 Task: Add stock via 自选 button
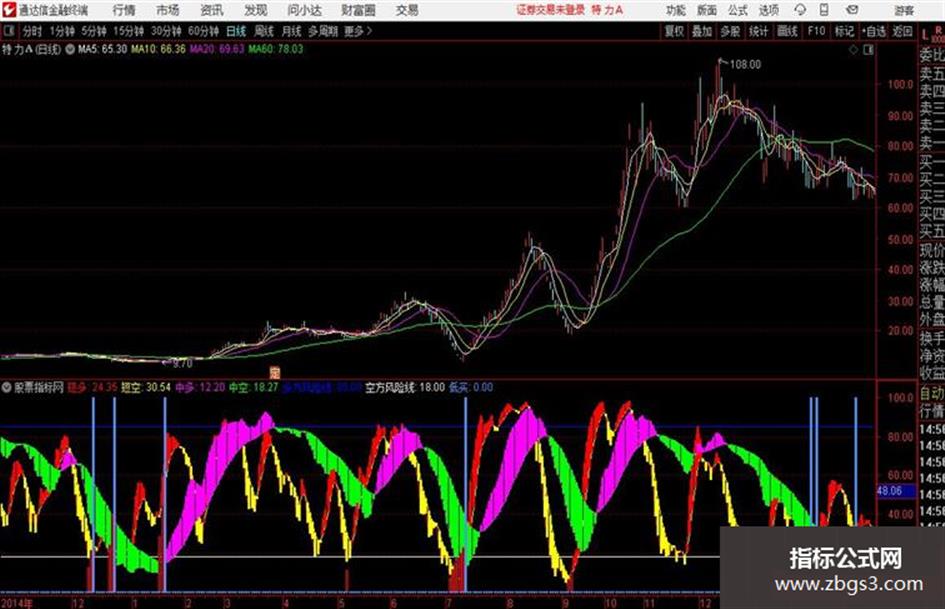pos(874,31)
